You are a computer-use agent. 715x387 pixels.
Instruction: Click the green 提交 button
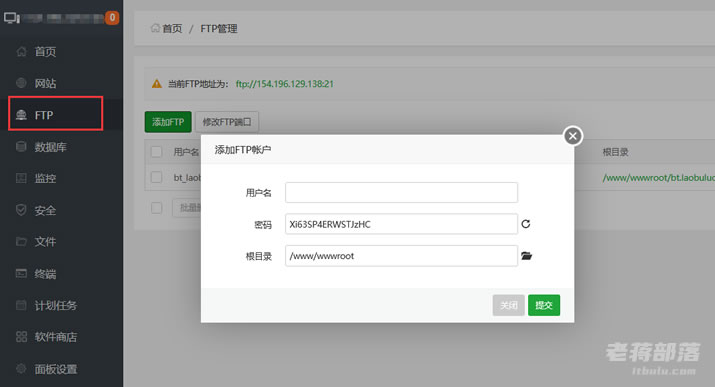point(544,305)
